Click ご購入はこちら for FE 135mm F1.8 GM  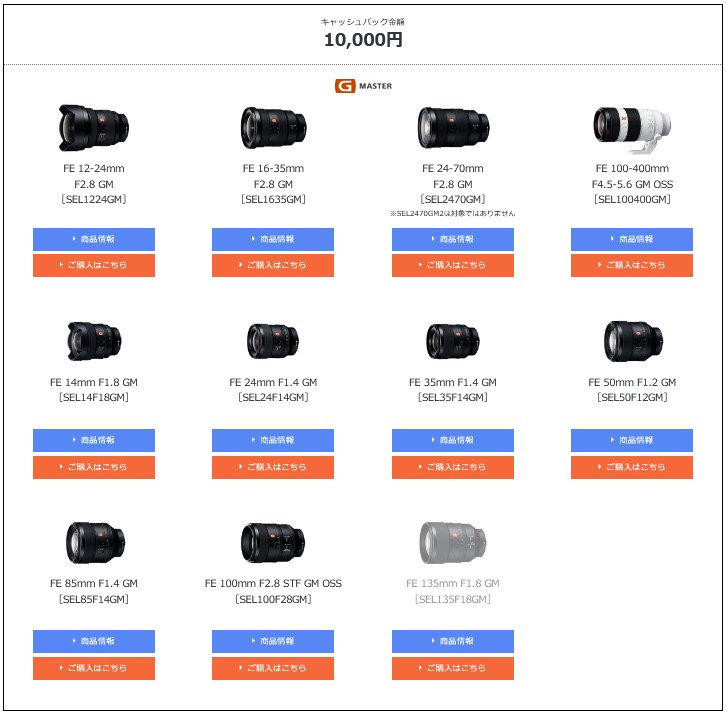(453, 668)
